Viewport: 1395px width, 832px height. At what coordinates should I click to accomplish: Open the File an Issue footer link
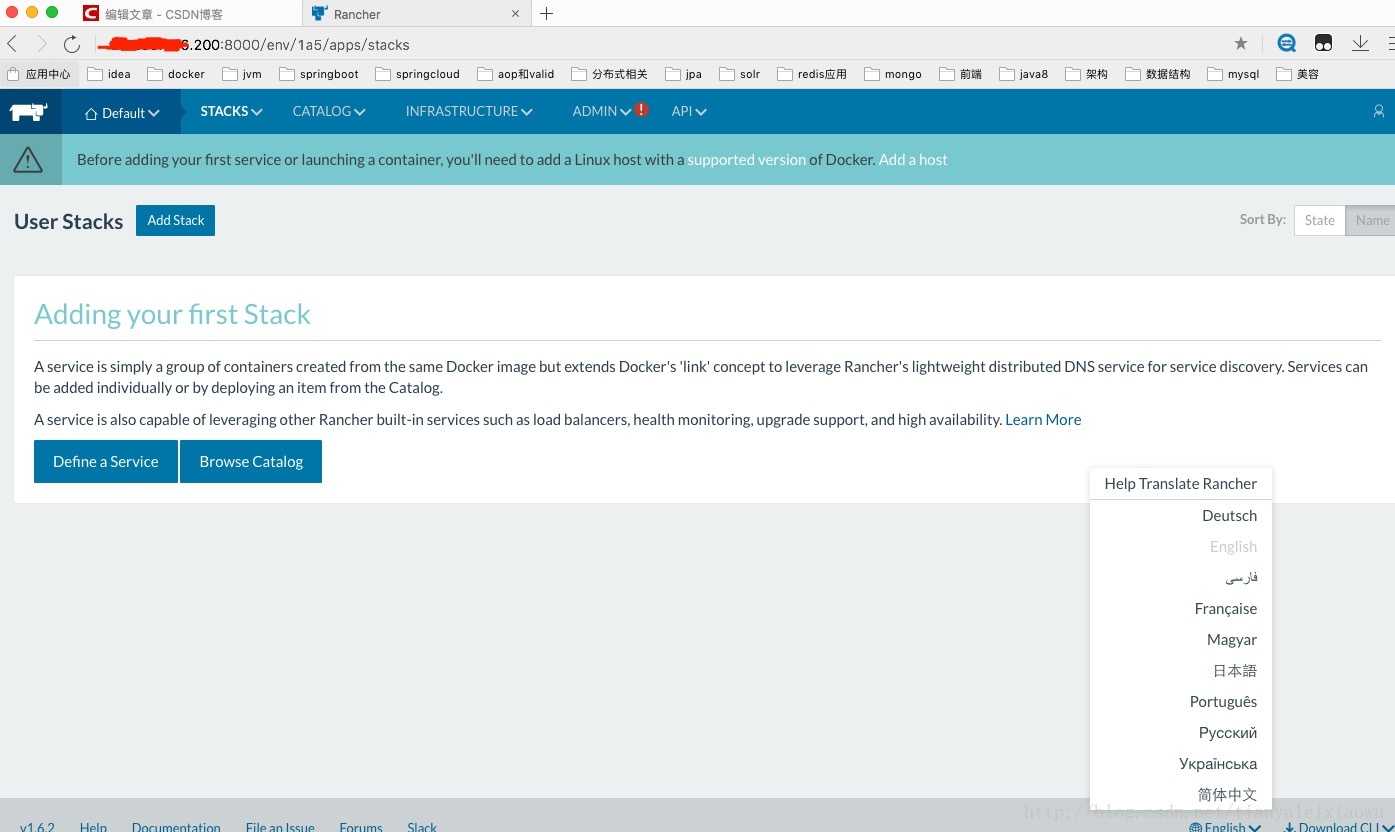280,827
